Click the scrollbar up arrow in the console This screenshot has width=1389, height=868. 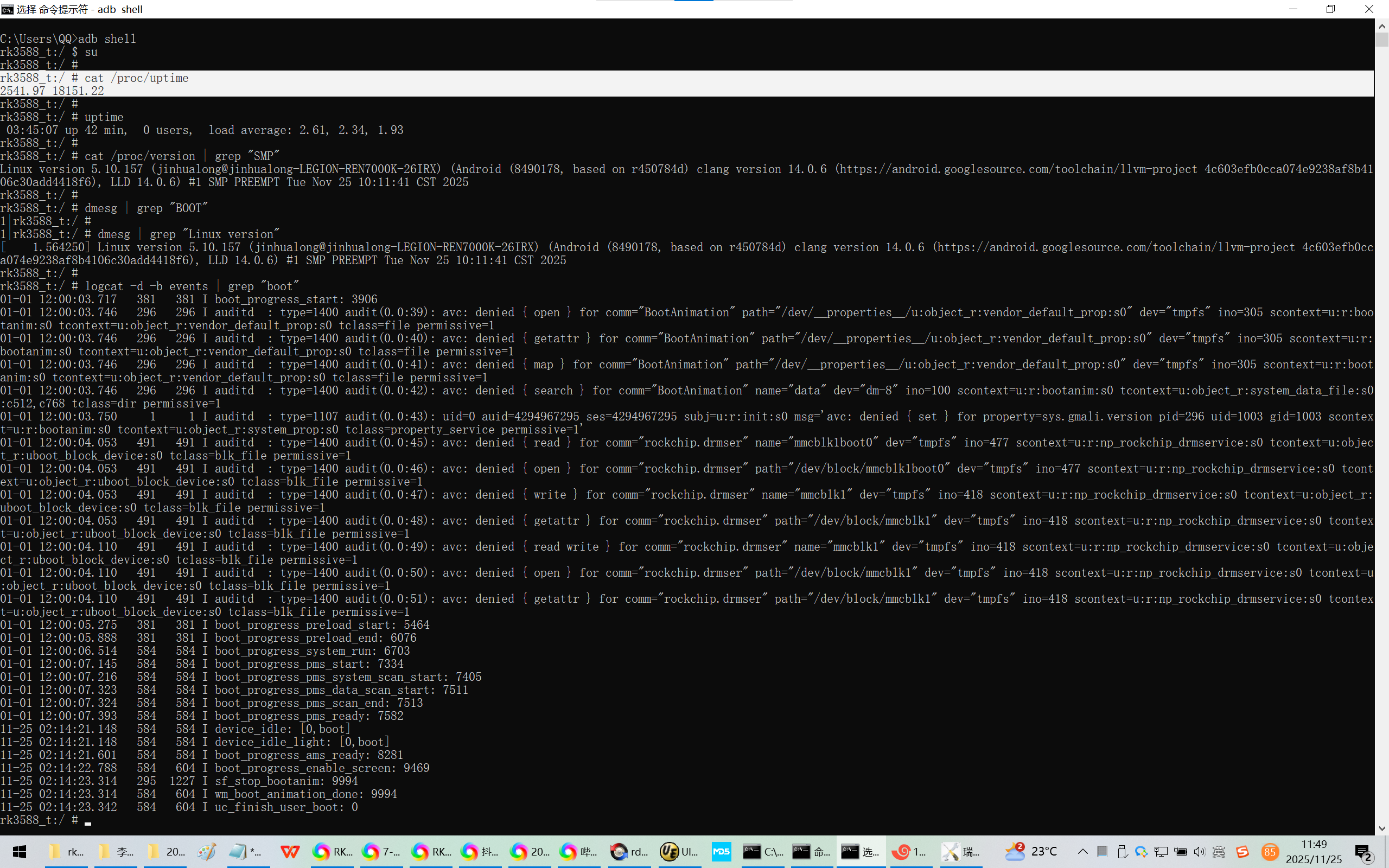[1381, 26]
